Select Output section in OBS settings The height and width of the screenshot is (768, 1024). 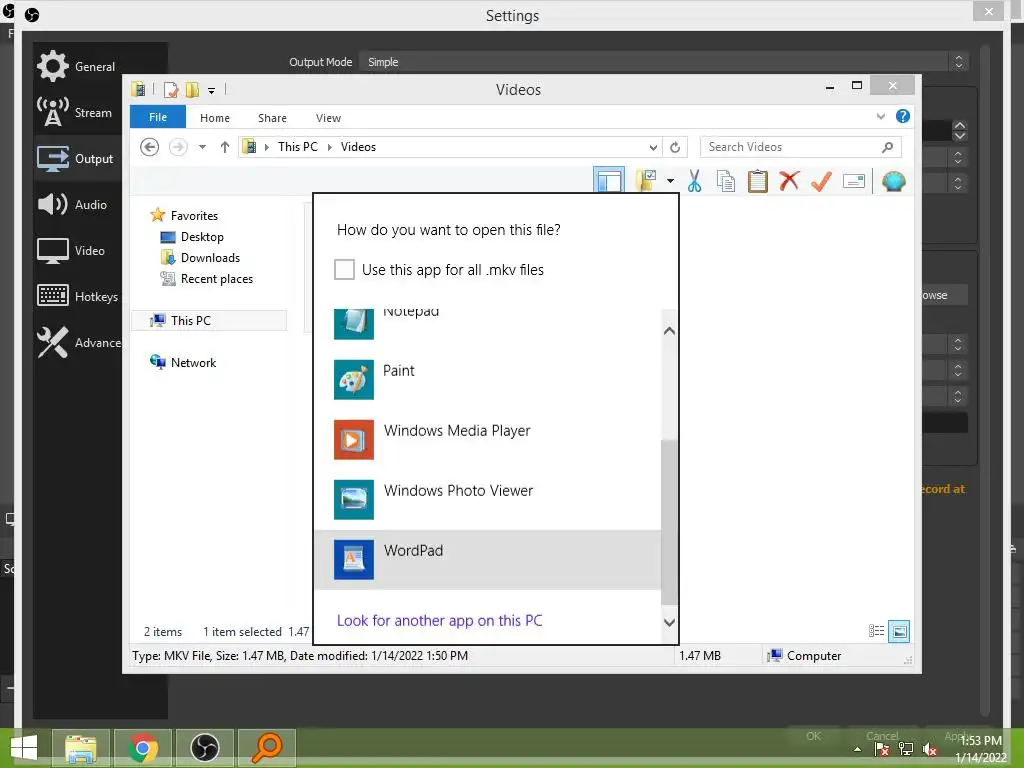(x=77, y=158)
